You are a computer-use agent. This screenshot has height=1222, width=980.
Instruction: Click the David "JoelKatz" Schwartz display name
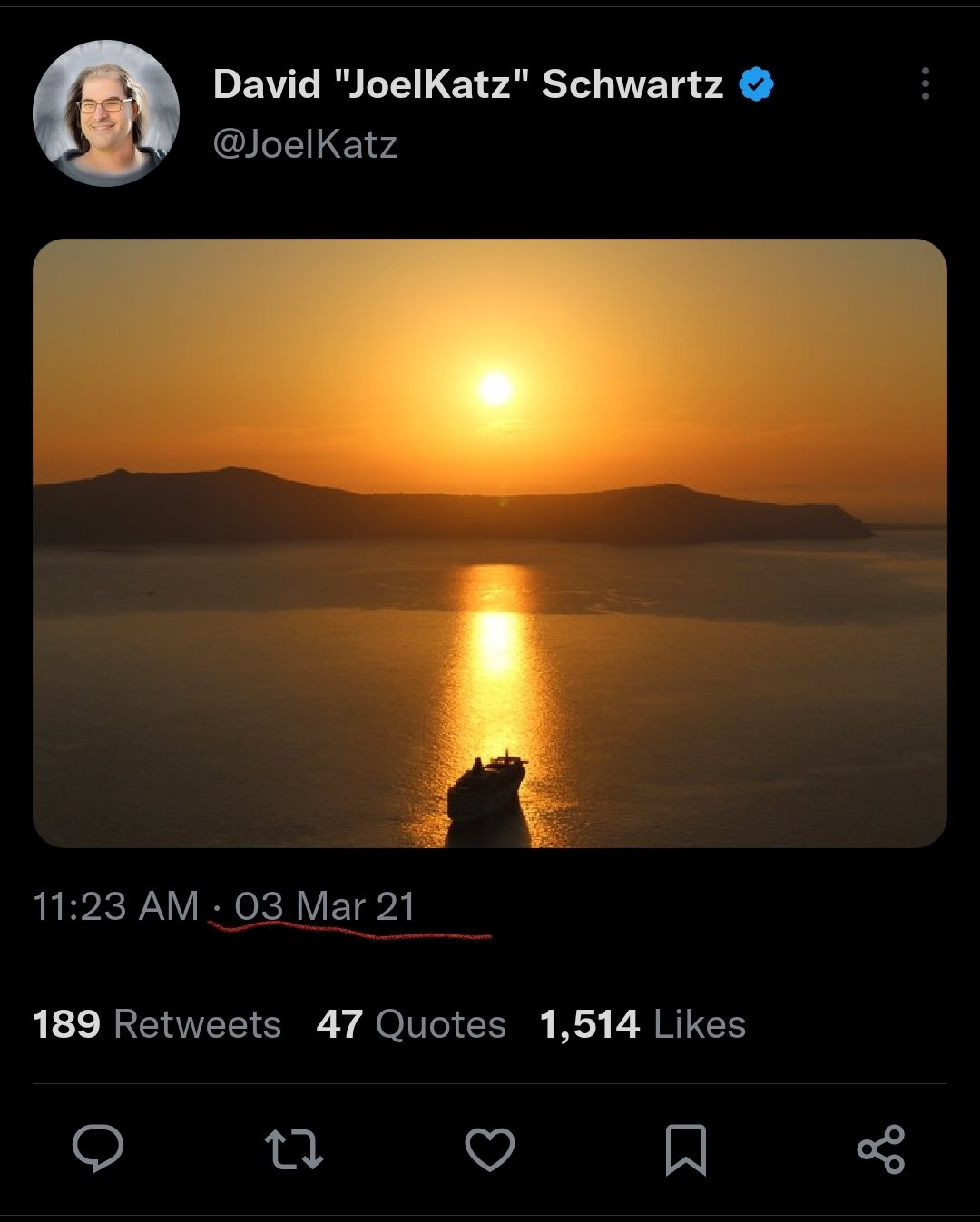(x=467, y=84)
